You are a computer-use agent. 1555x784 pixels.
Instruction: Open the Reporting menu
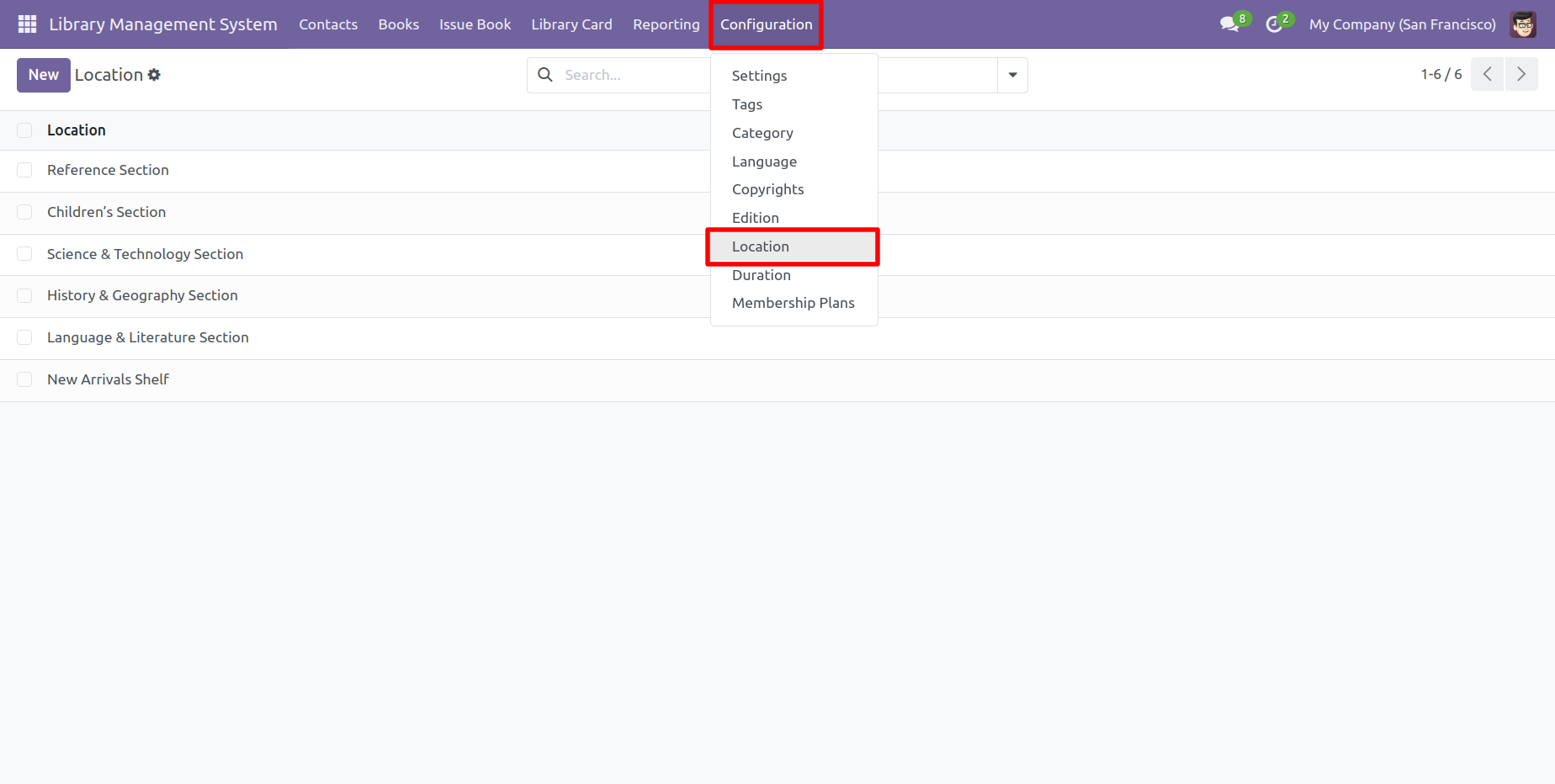tap(666, 24)
